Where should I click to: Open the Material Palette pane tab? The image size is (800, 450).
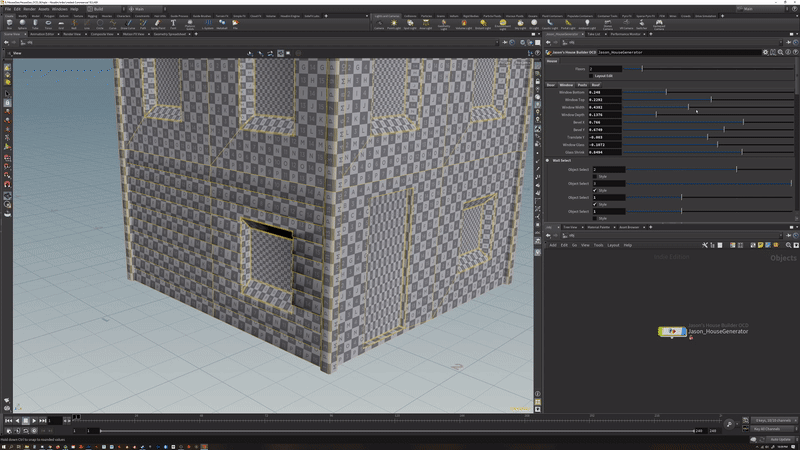(598, 227)
